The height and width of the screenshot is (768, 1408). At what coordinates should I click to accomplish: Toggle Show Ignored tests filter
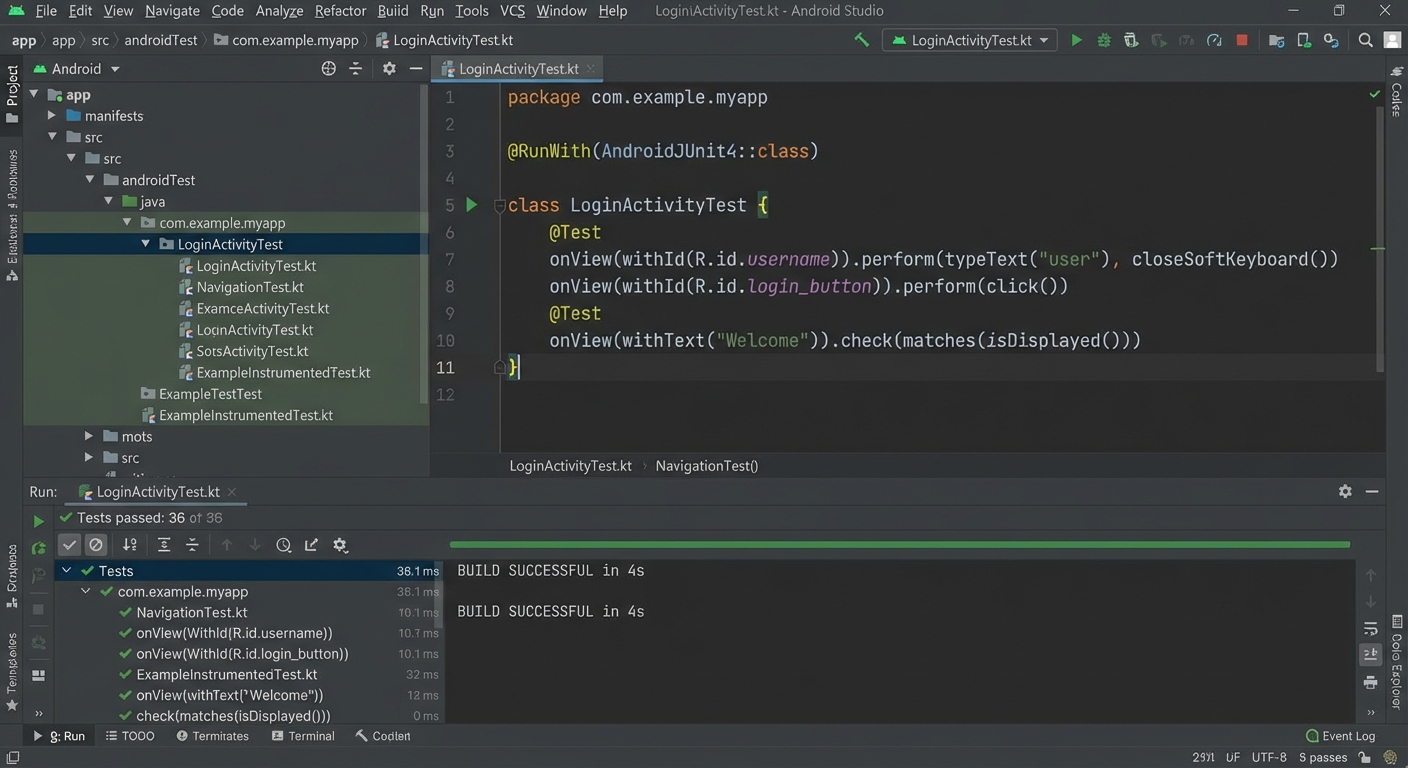click(x=96, y=544)
